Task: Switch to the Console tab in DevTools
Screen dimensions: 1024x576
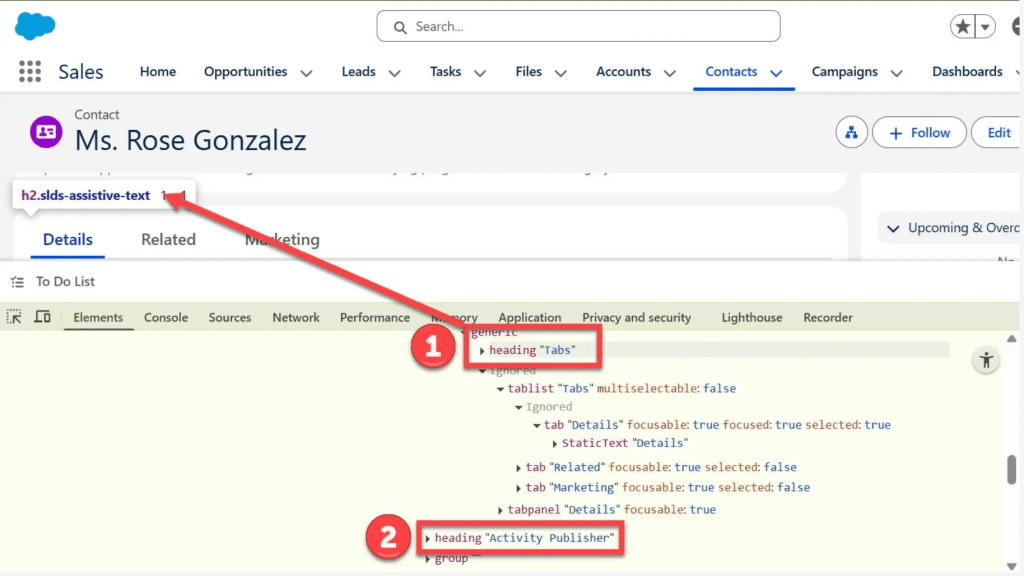Action: (x=165, y=317)
